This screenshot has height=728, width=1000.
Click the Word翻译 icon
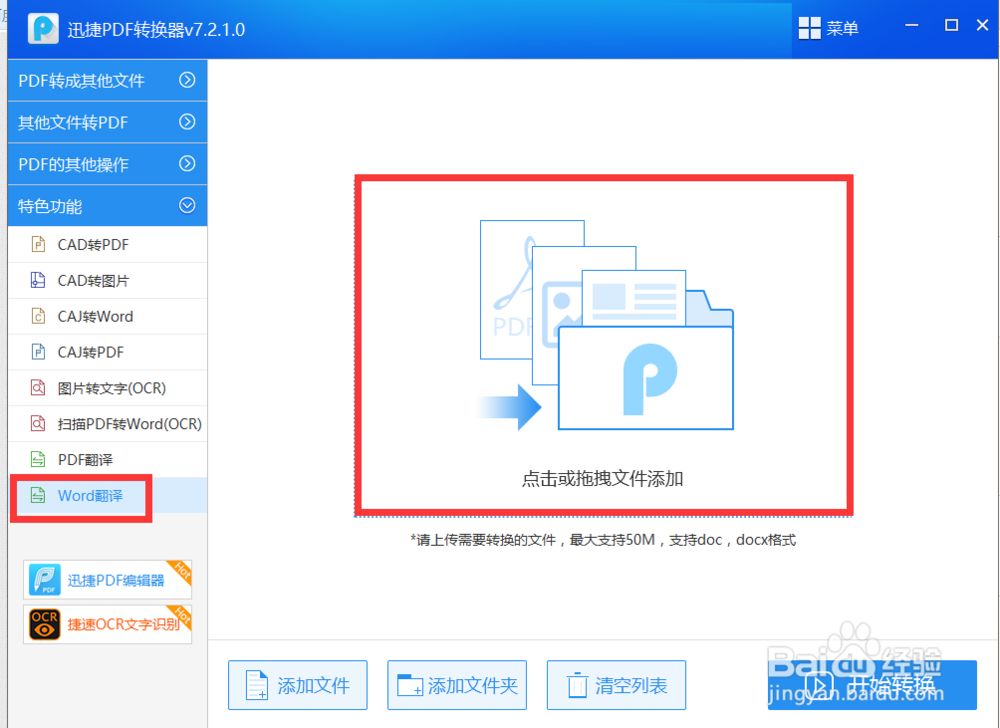[x=38, y=495]
